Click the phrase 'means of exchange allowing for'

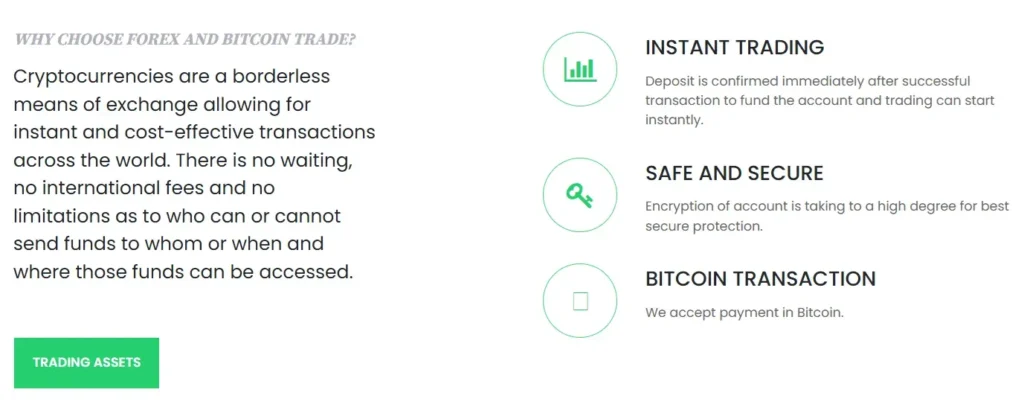pyautogui.click(x=163, y=104)
